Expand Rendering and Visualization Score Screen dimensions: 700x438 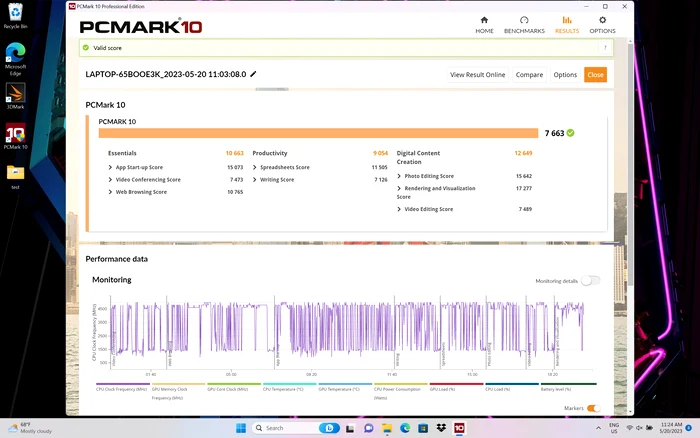coord(399,188)
